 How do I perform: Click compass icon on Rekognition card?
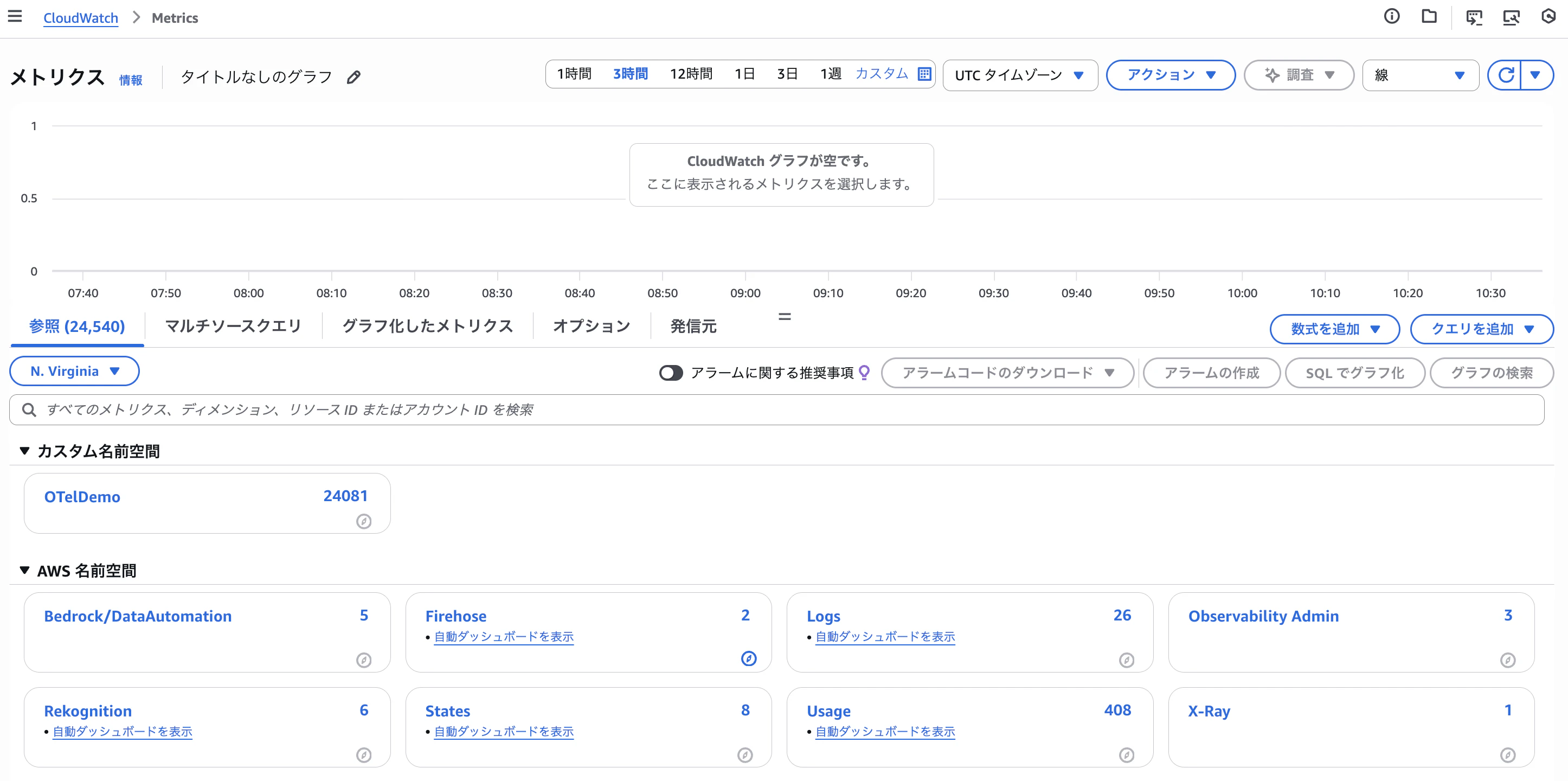click(364, 755)
